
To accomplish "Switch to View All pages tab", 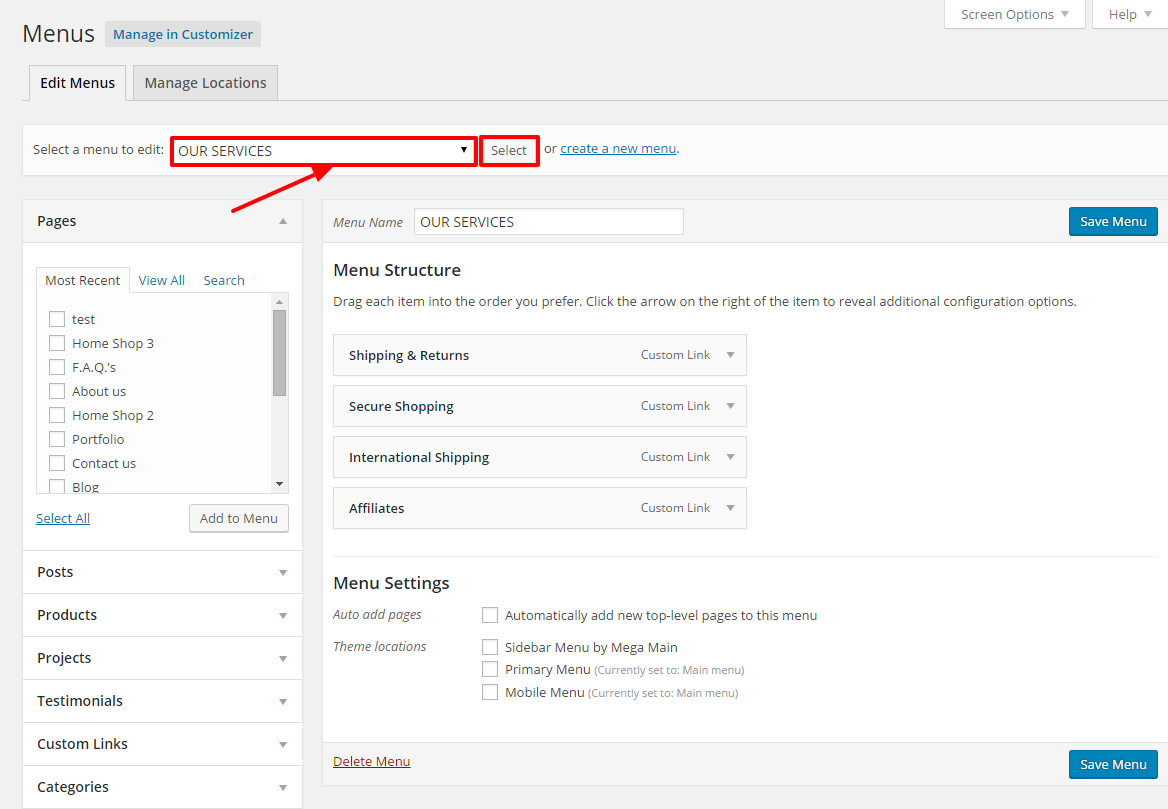I will coord(161,280).
